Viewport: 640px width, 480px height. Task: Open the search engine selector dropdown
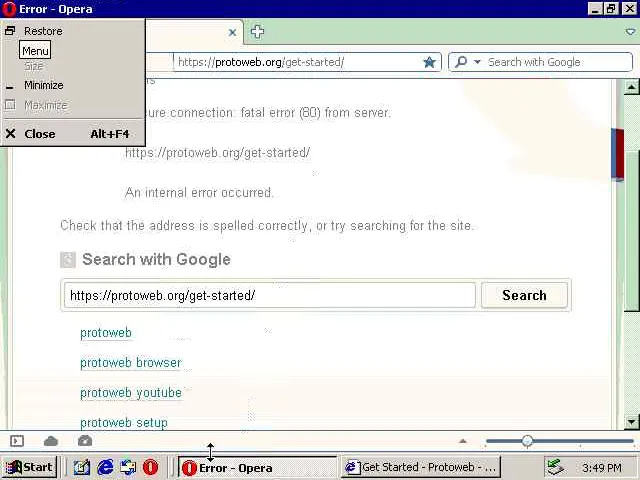pos(477,62)
